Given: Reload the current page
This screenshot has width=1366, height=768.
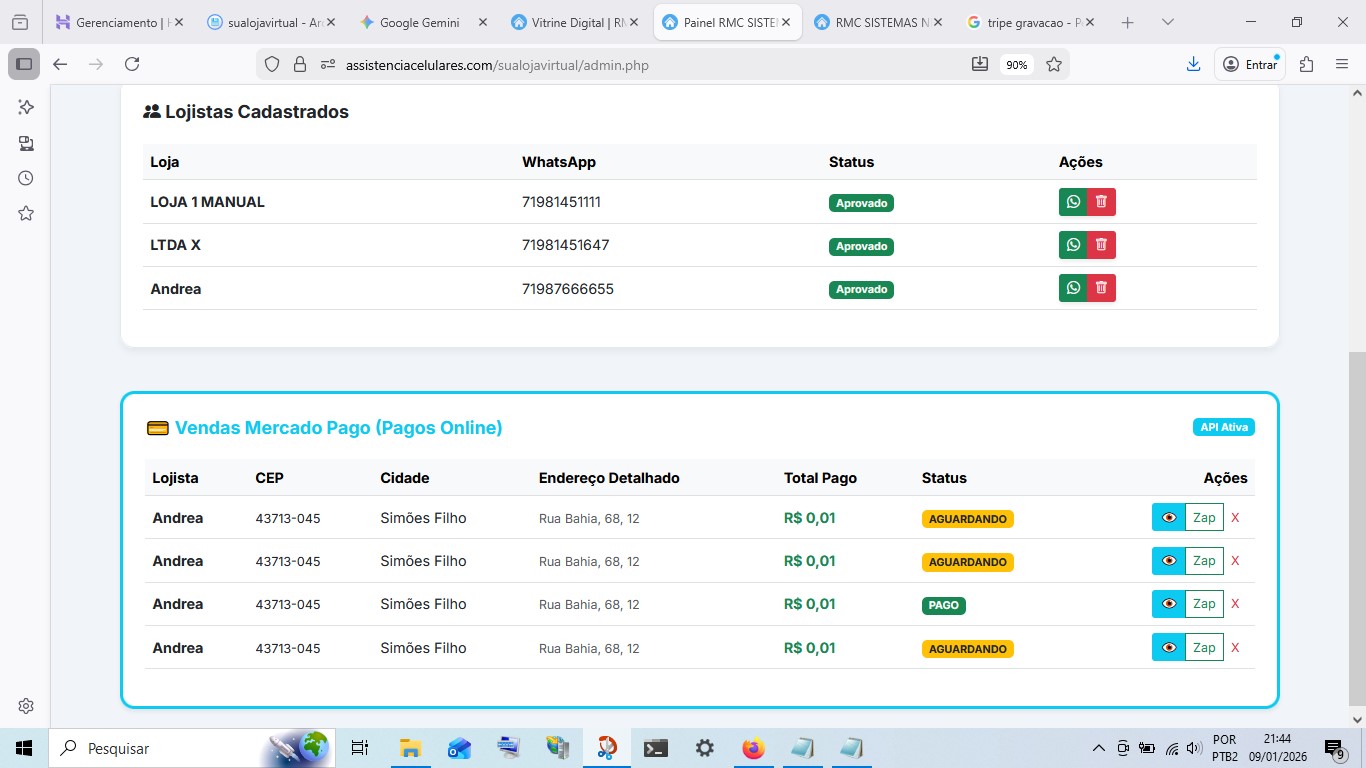Looking at the screenshot, I should 132,64.
